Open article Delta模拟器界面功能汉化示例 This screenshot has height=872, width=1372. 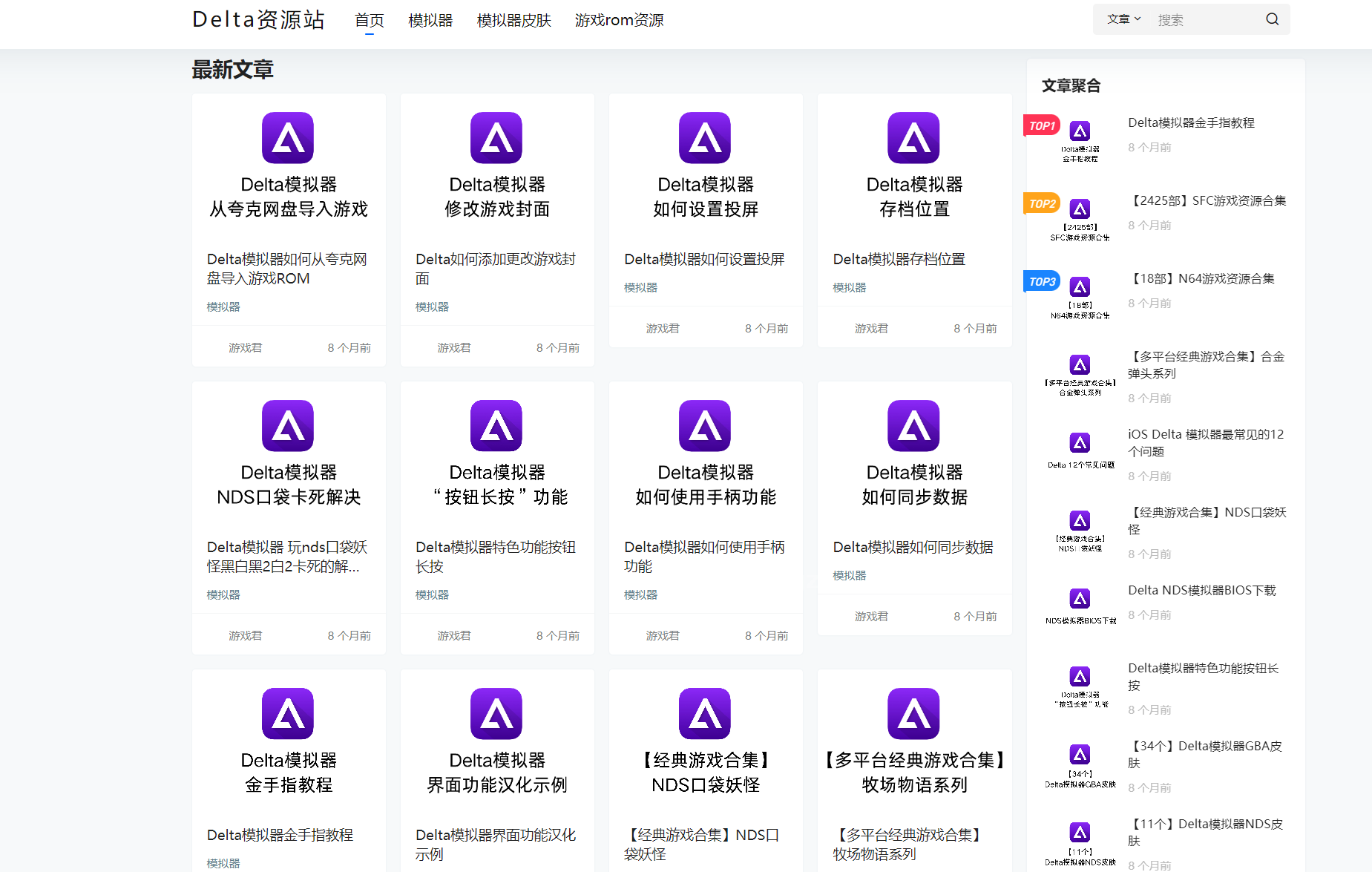point(496,845)
